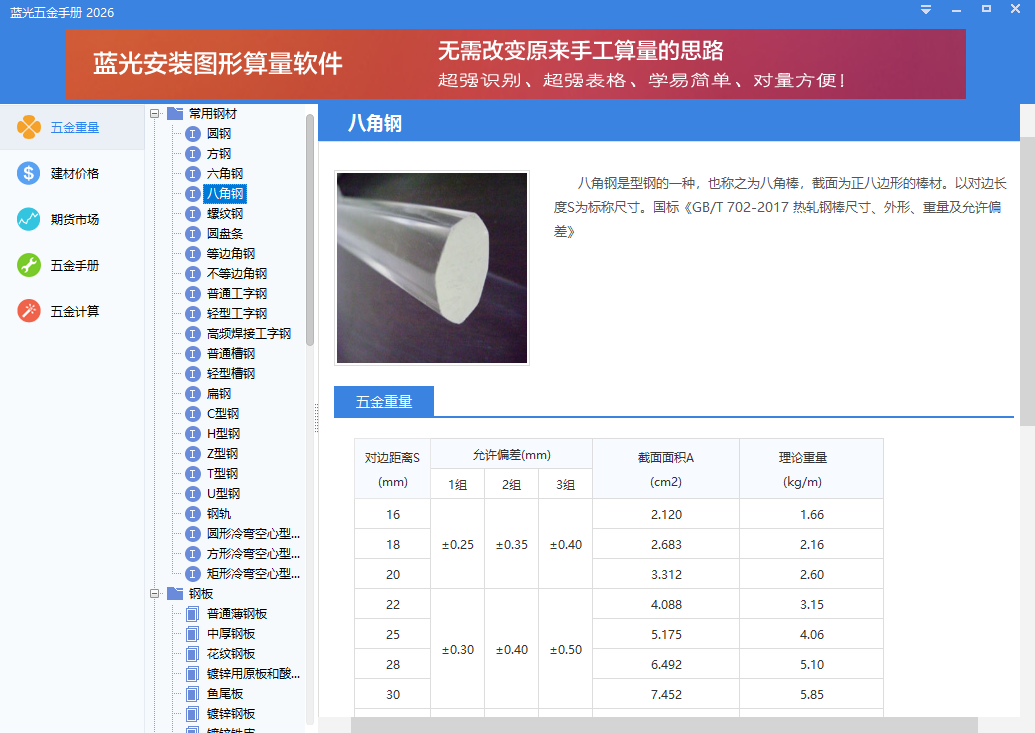Click the blue dollar 建材价格 icon
The height and width of the screenshot is (733, 1035).
coord(29,173)
